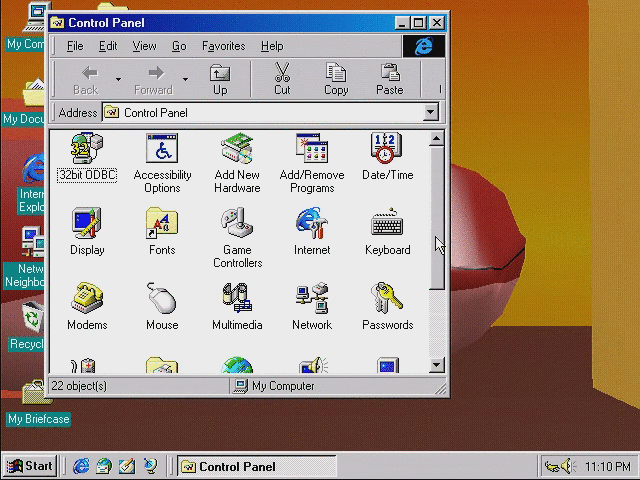Click the scrollbar up arrow
This screenshot has width=640, height=480.
[x=436, y=139]
